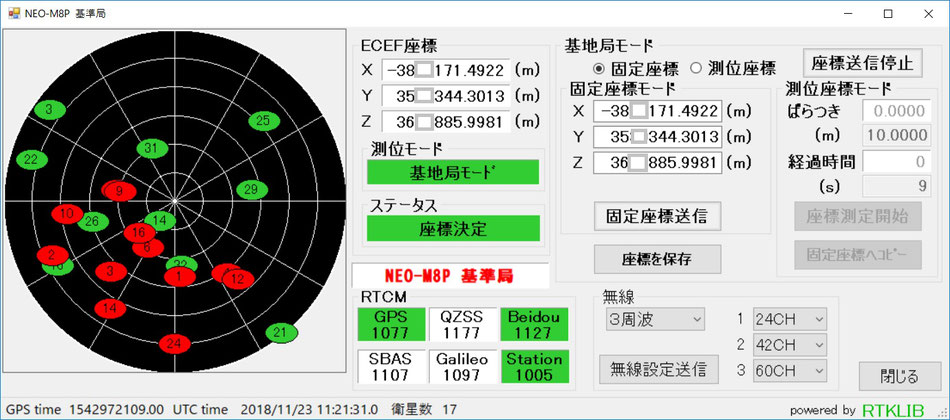Click red satellite 12 marker
950x420 pixels.
(238, 279)
